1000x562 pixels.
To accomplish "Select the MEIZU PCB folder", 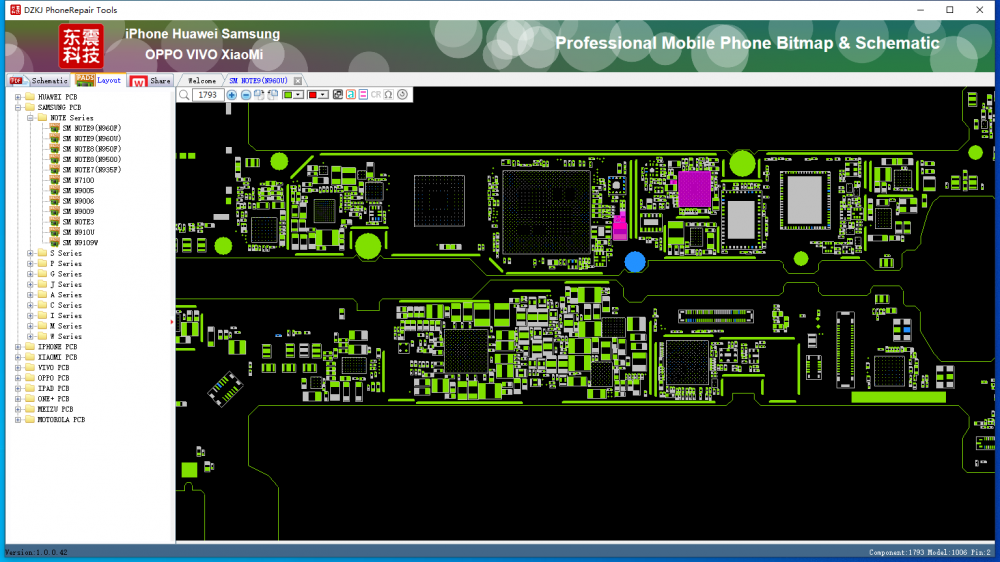I will click(x=55, y=410).
